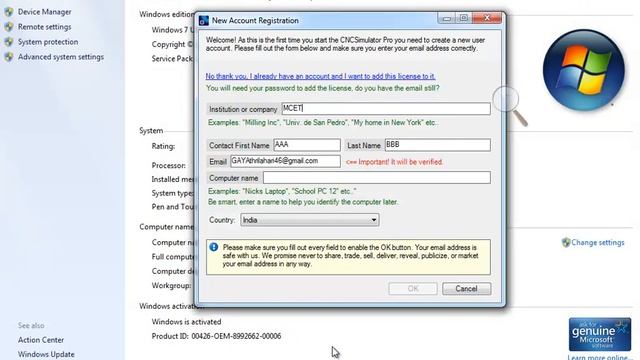Open Action Center under See also
Image resolution: width=640 pixels, height=360 pixels.
point(41,340)
